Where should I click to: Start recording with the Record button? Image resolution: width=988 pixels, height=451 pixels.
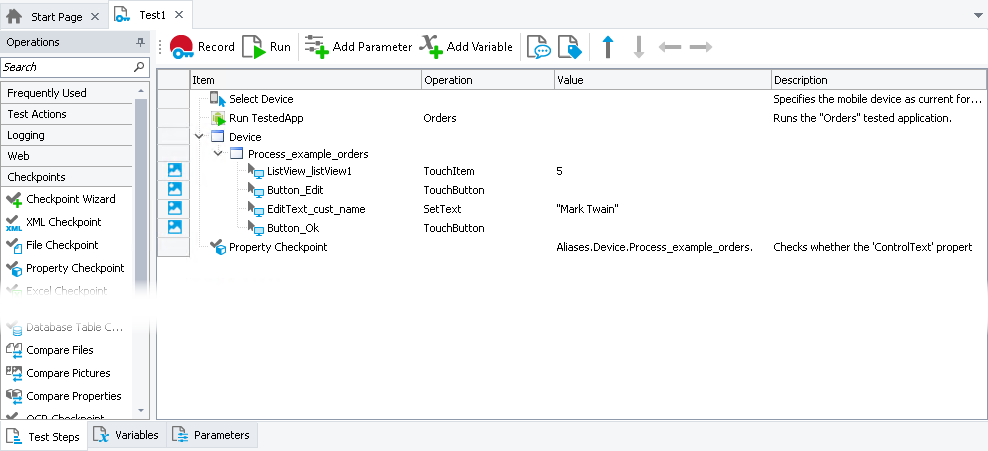pyautogui.click(x=202, y=47)
